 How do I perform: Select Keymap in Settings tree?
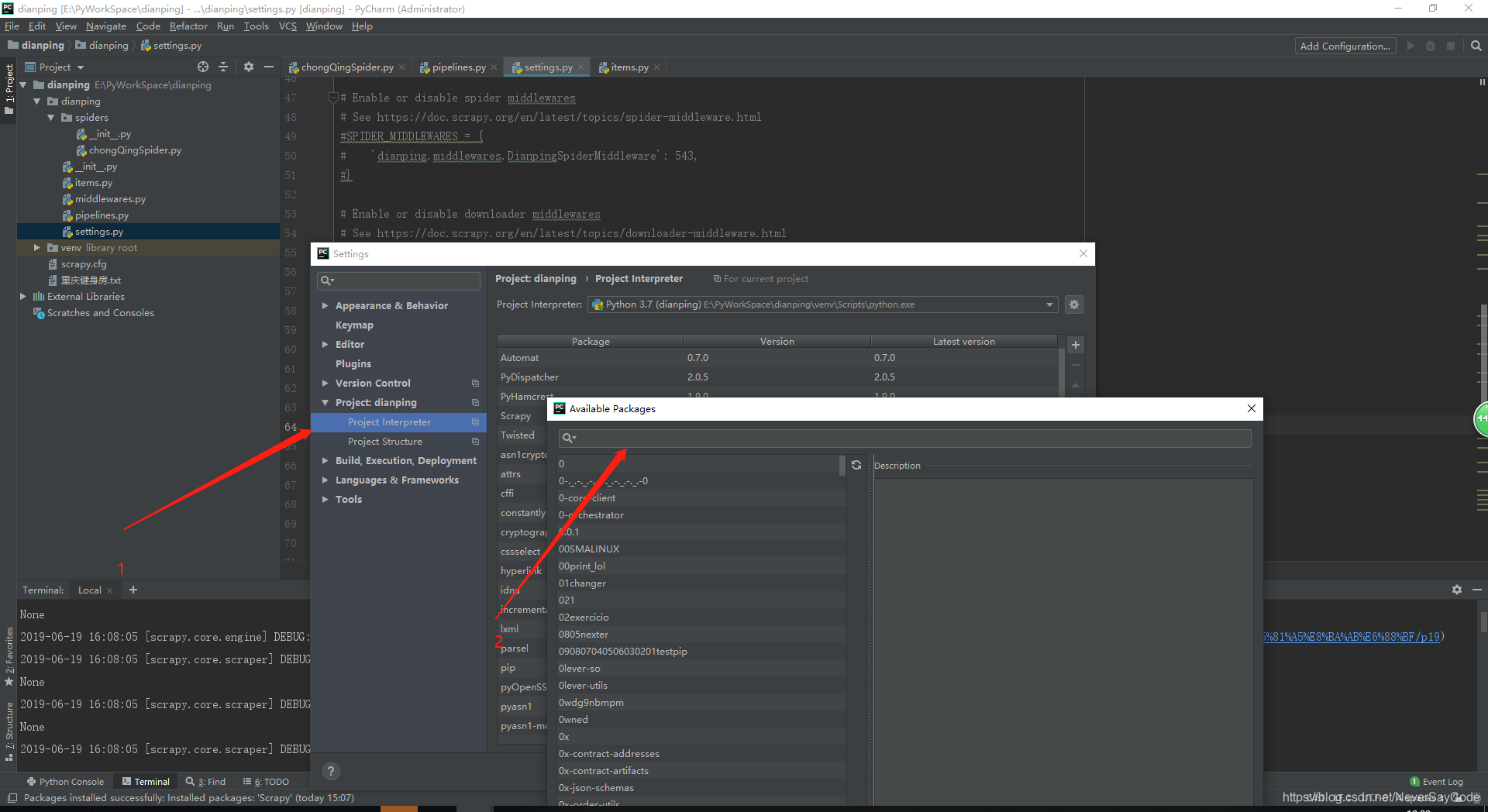point(354,325)
